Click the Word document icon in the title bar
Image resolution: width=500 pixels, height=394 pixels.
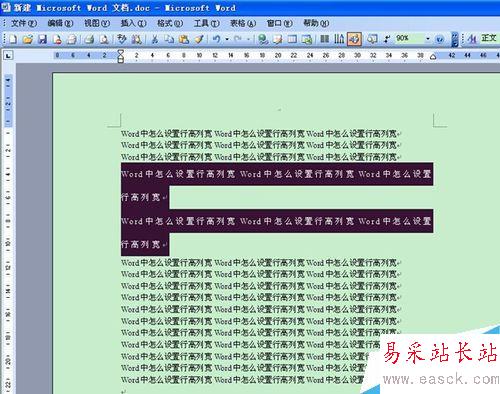(x=6, y=7)
